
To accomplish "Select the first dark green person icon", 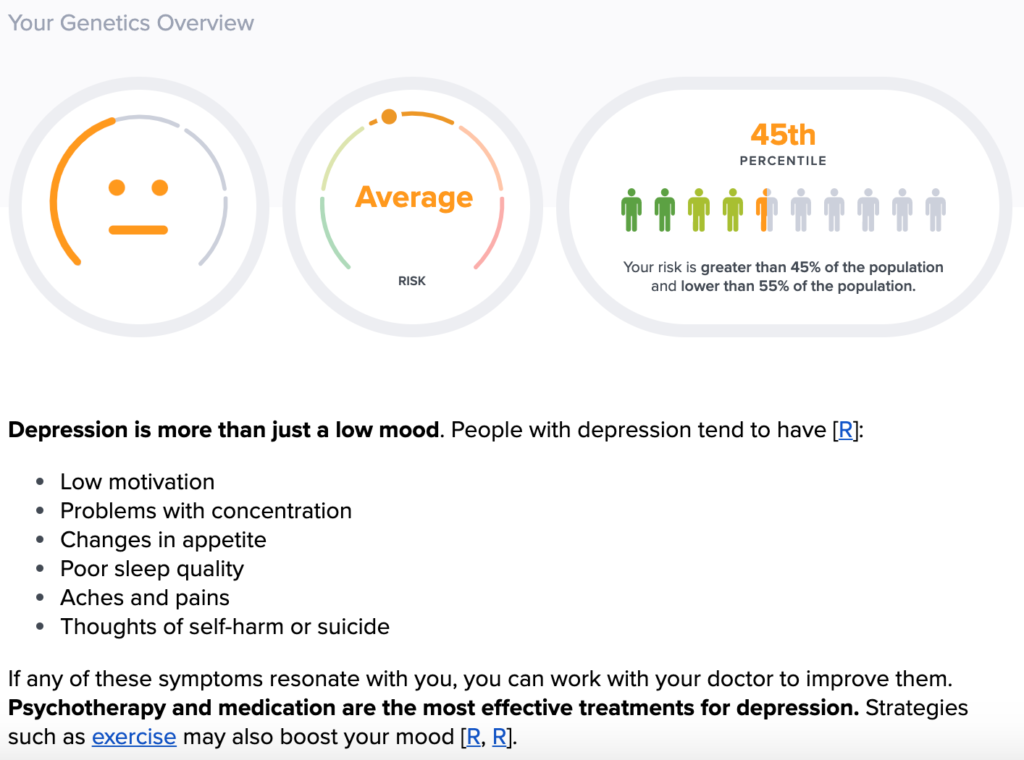I will (x=631, y=210).
